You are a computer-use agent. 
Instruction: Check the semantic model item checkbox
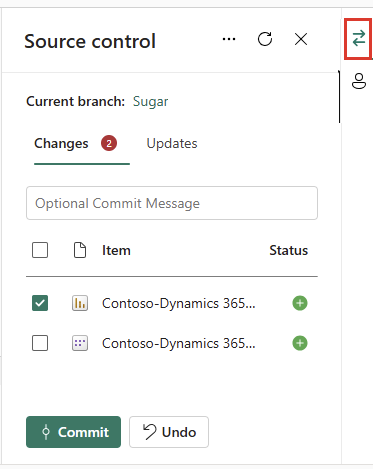40,343
